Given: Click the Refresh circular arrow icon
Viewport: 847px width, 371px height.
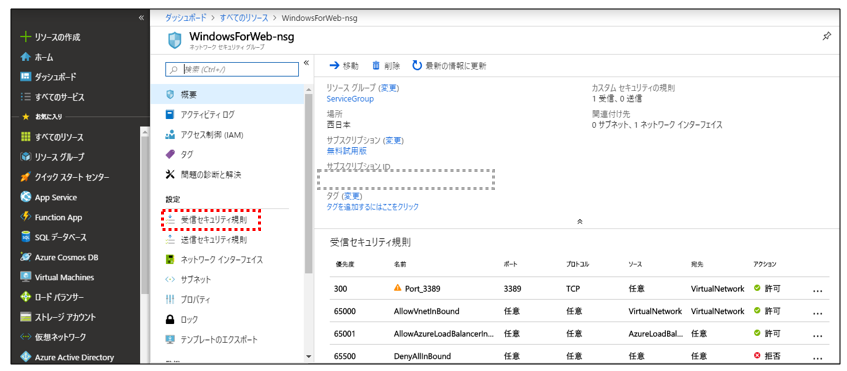Looking at the screenshot, I should coord(417,66).
